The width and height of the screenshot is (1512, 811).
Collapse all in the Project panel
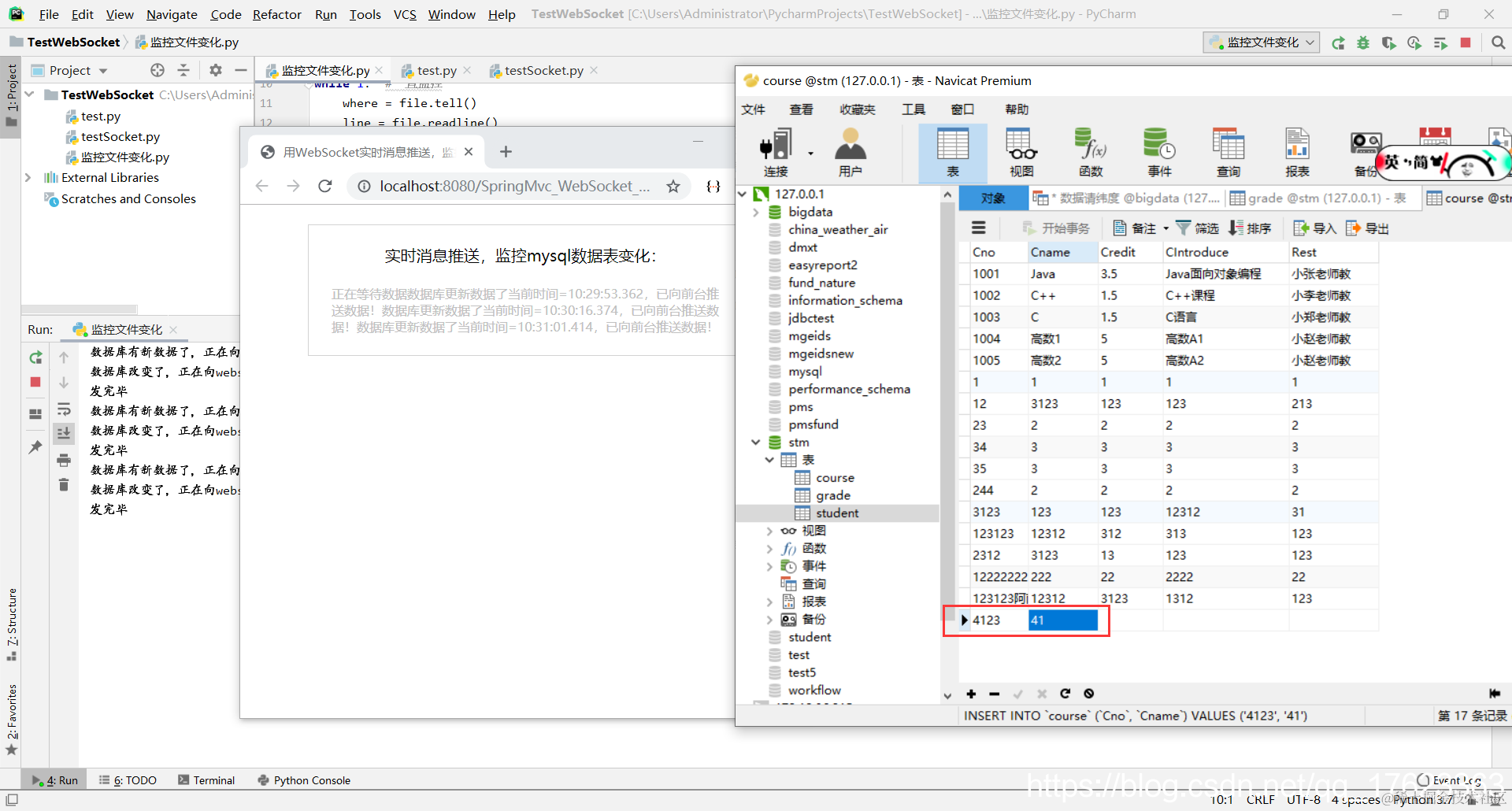(183, 70)
